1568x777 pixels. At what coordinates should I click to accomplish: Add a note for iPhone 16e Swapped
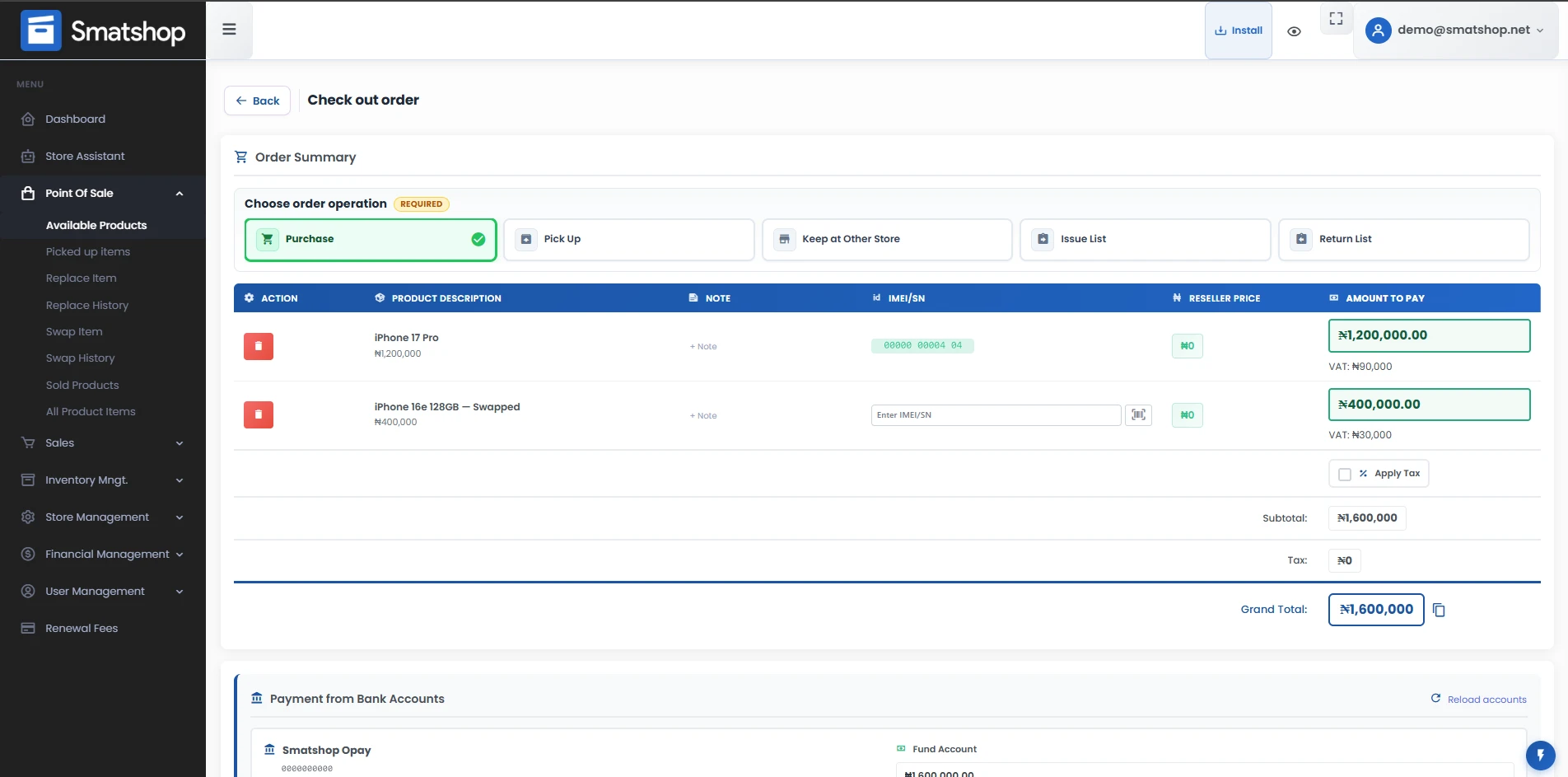pos(703,415)
